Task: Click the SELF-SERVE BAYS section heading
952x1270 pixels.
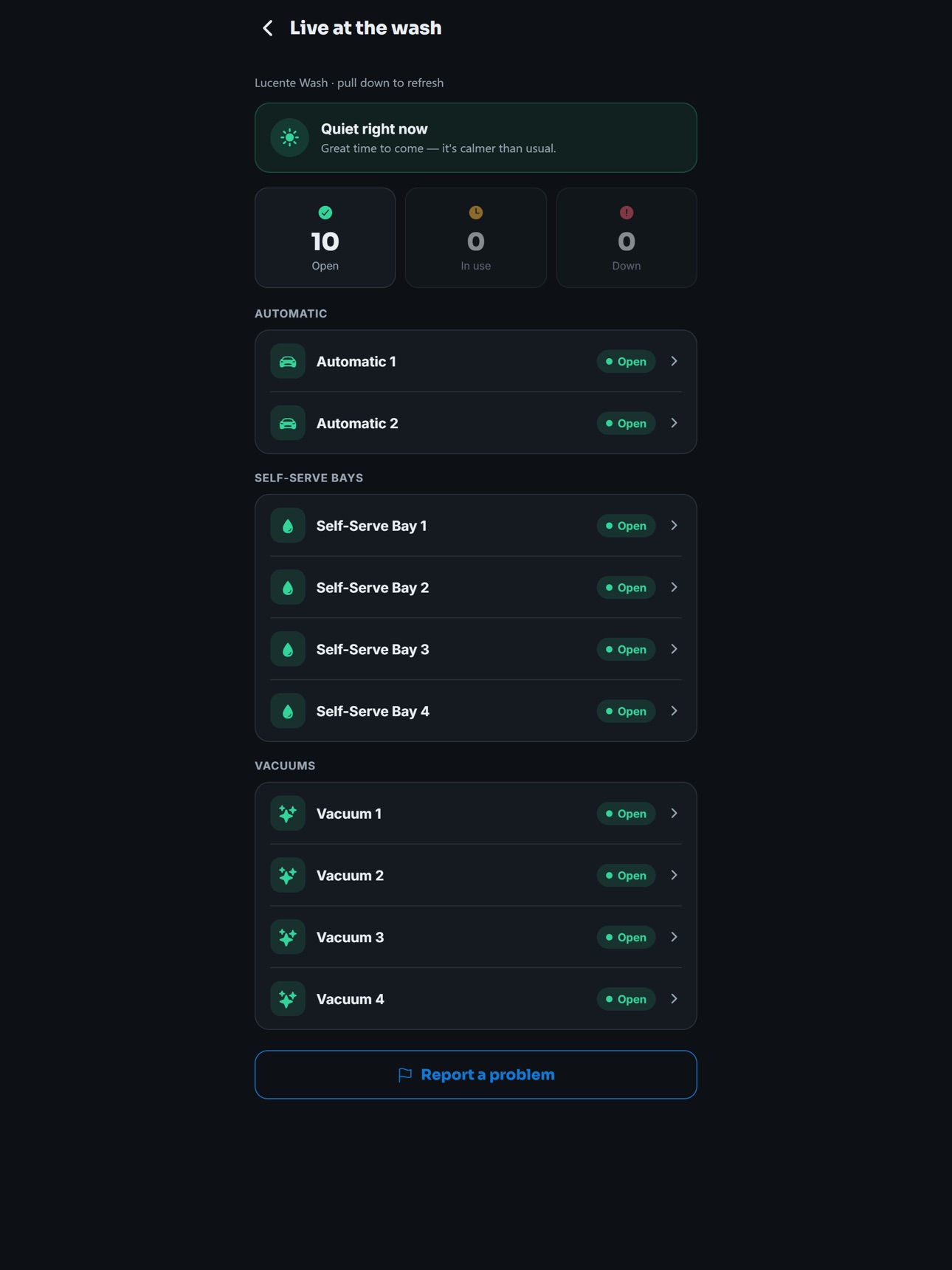Action: tap(308, 478)
